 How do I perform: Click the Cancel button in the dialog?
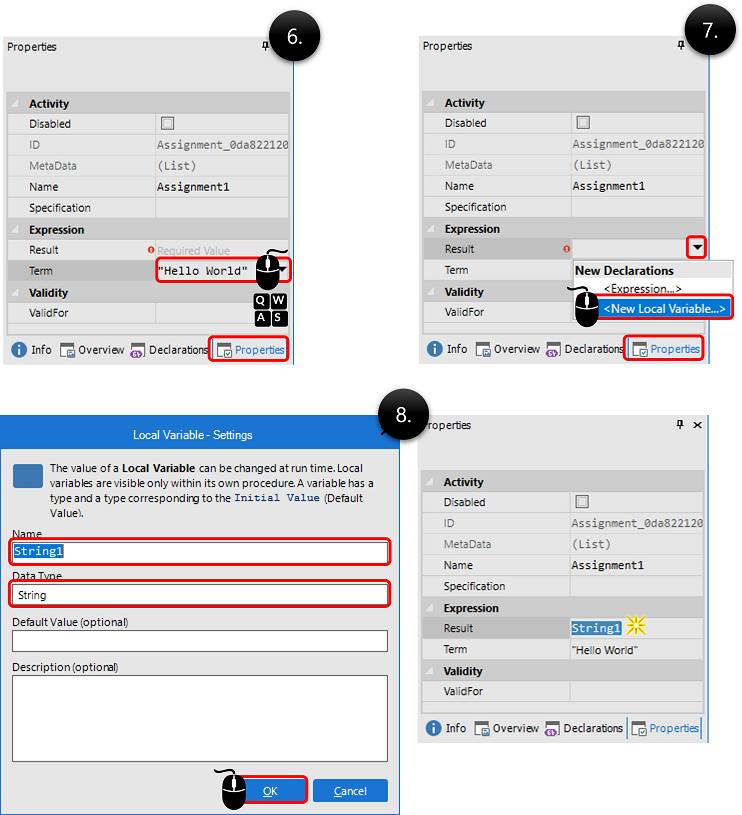(x=350, y=791)
